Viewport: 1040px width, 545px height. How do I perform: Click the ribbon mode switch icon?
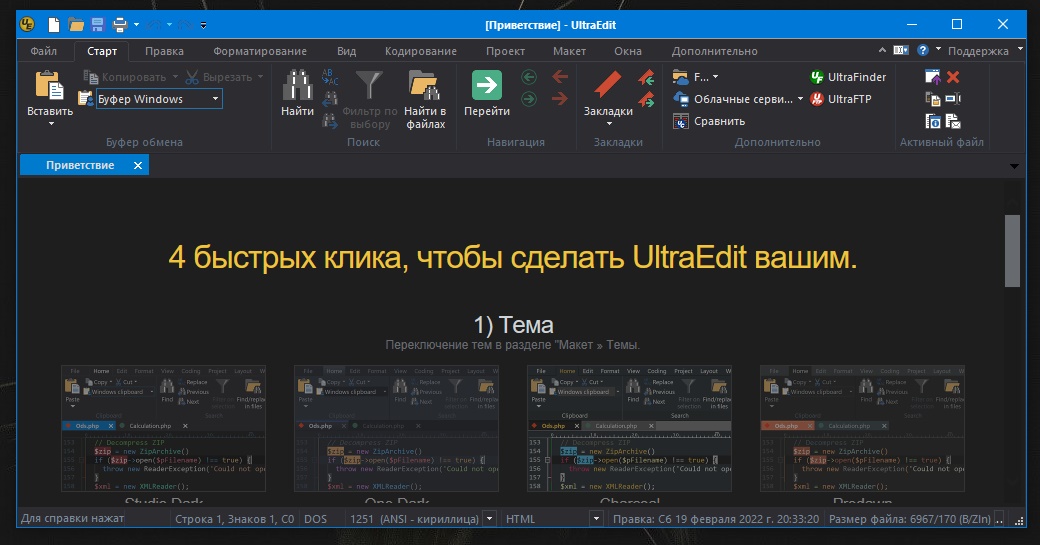(901, 50)
